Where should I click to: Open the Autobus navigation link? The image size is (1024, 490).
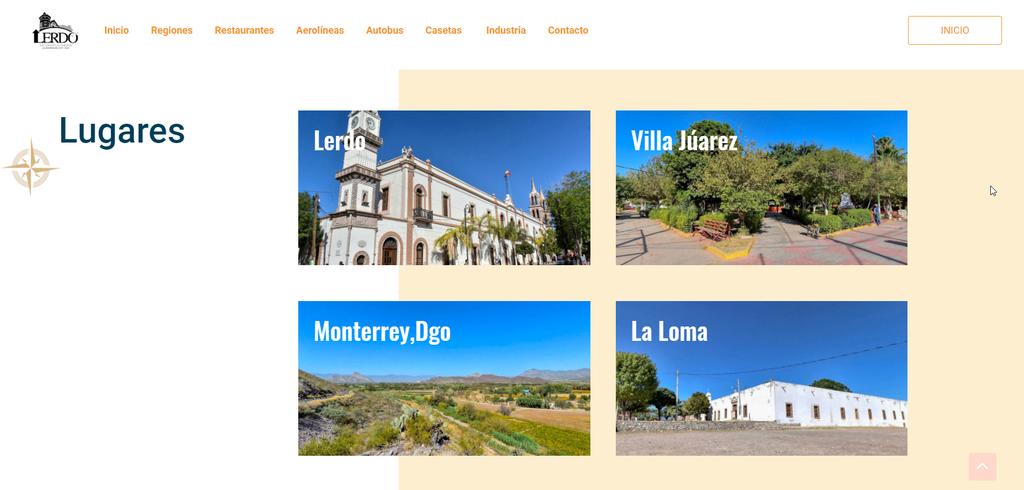point(385,30)
